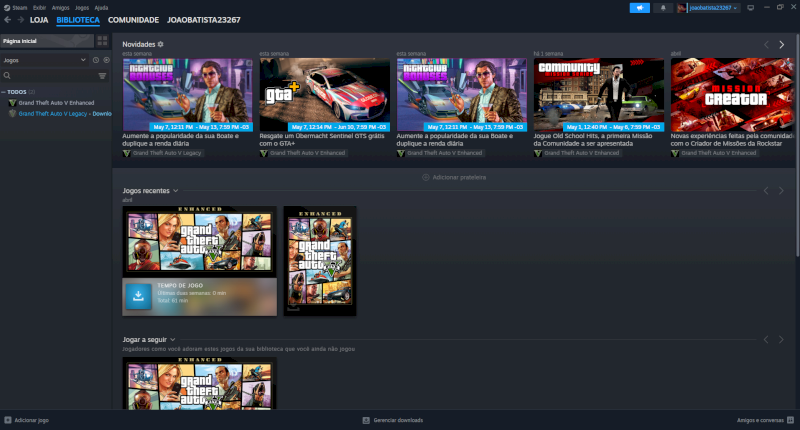Click the back navigation arrow
800x430 pixels.
click(x=8, y=20)
